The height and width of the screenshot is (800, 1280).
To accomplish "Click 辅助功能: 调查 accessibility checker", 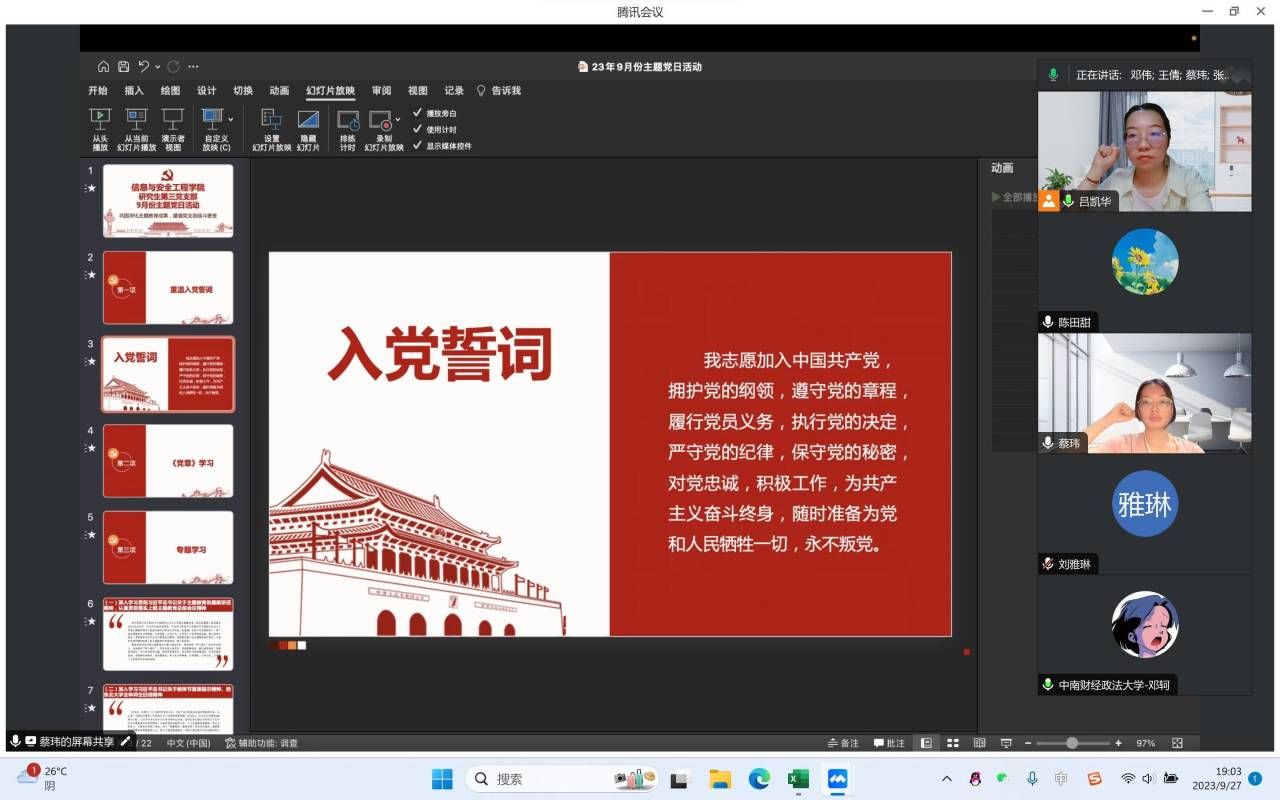I will pyautogui.click(x=261, y=743).
